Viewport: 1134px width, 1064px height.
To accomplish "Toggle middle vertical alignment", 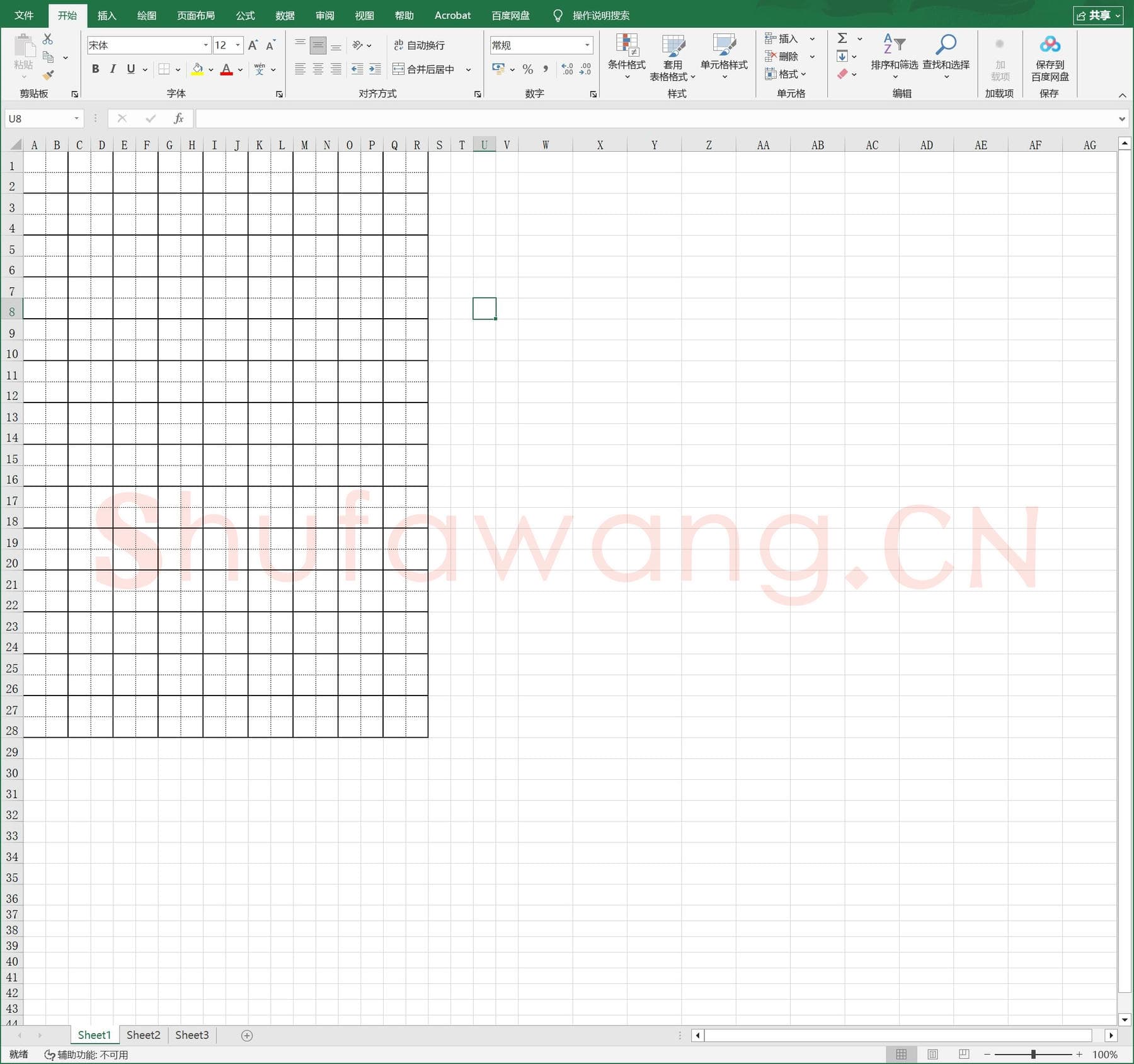I will pos(318,45).
